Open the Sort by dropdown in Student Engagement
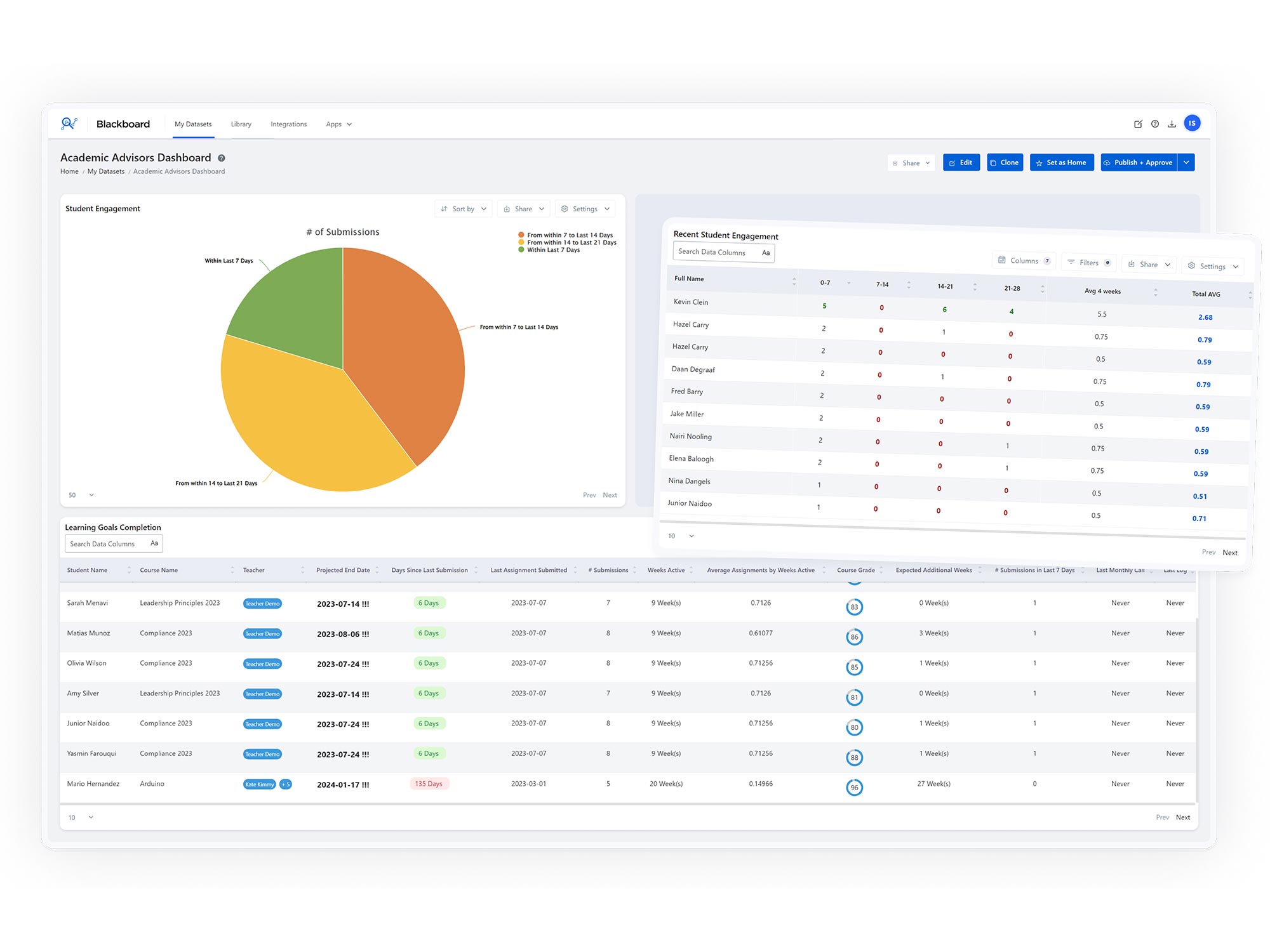Image resolution: width=1270 pixels, height=952 pixels. coord(464,209)
